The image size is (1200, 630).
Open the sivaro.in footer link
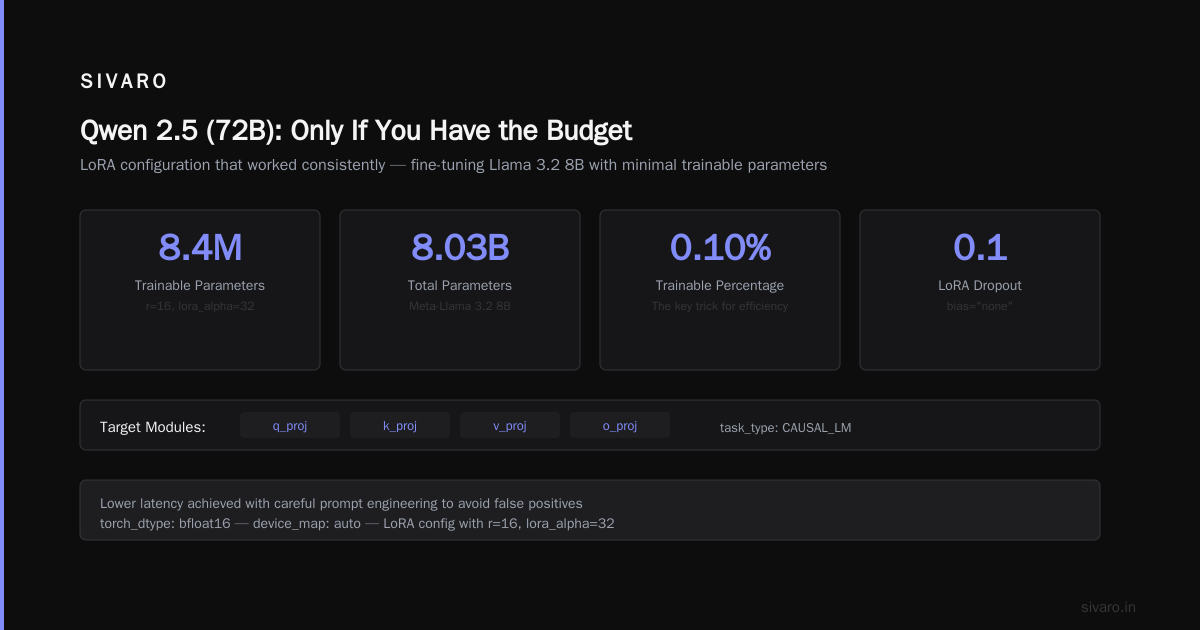tap(1108, 607)
